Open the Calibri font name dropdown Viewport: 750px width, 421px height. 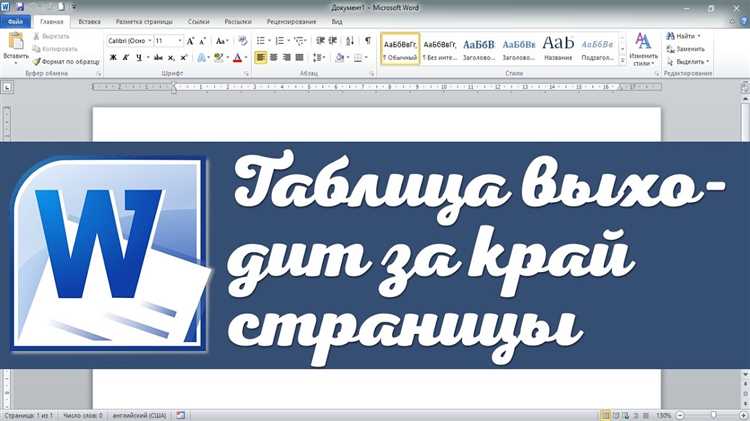pyautogui.click(x=150, y=41)
